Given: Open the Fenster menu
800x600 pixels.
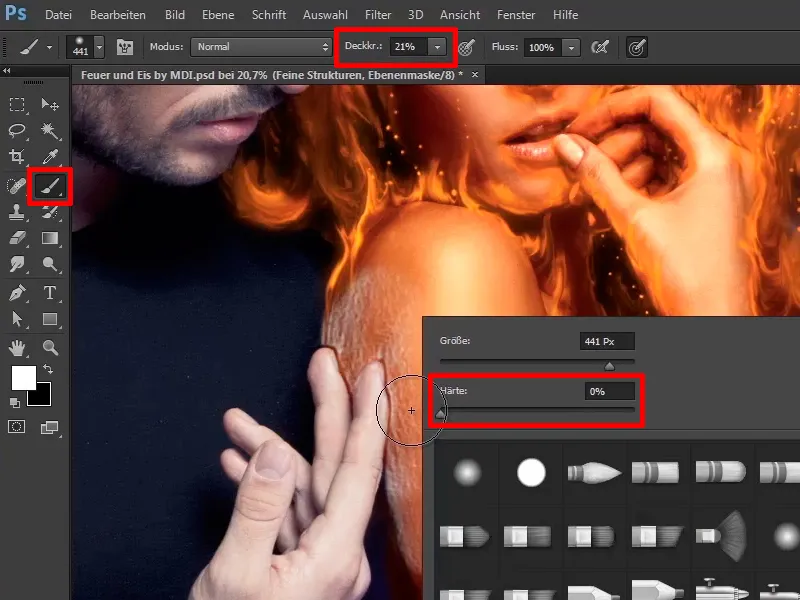Looking at the screenshot, I should (x=516, y=15).
